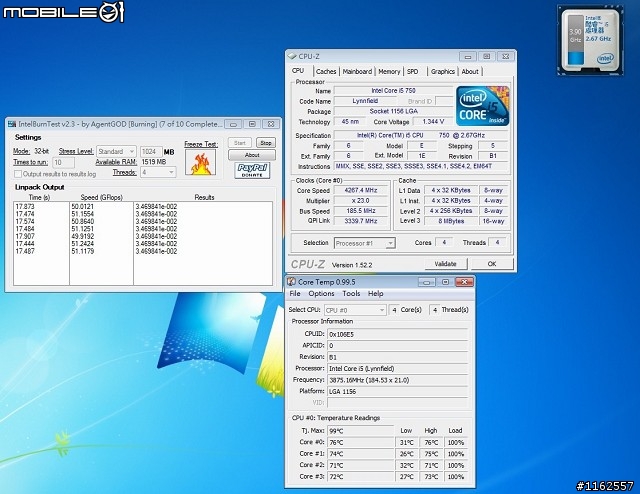The width and height of the screenshot is (640, 494).
Task: Select the CPU tab in CPU-Z
Action: coord(298,71)
